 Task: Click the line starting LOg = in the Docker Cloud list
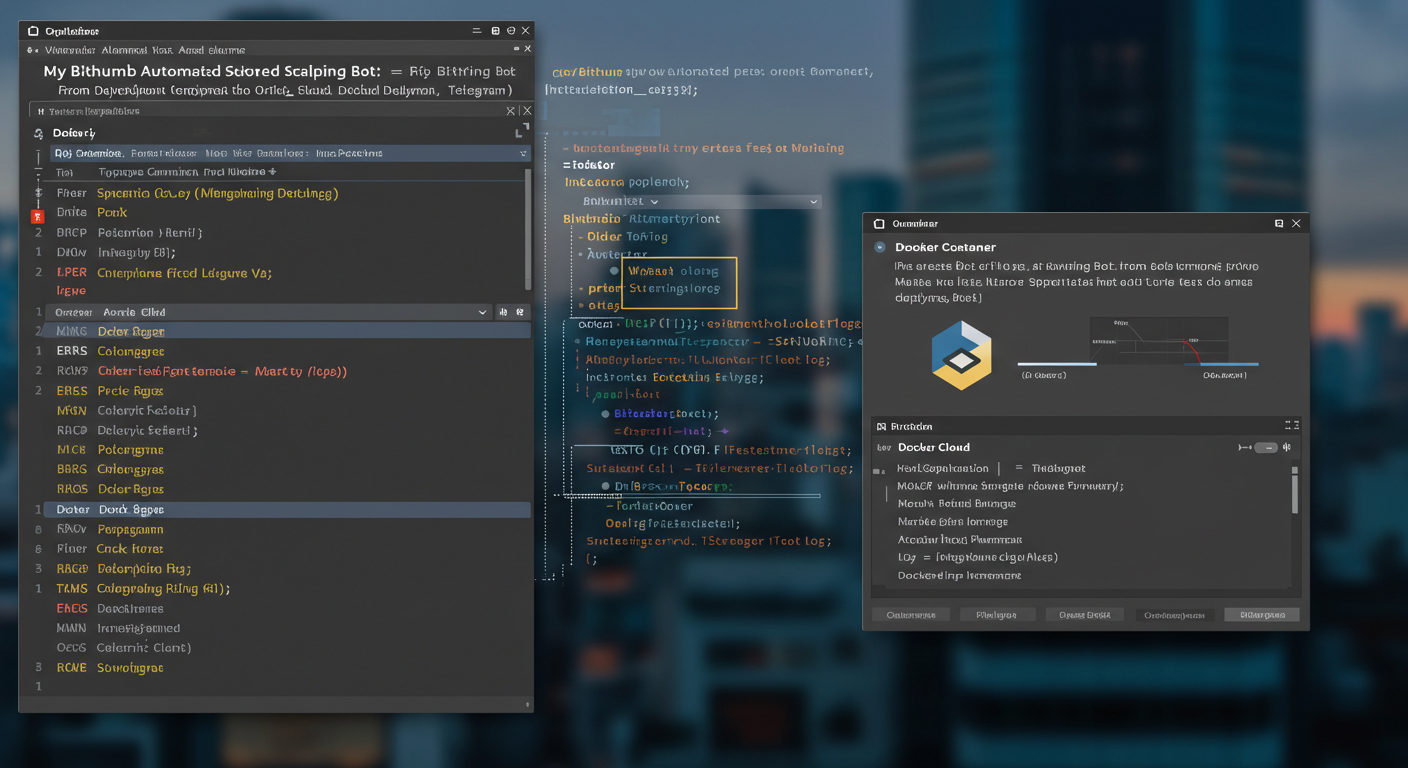coord(977,557)
